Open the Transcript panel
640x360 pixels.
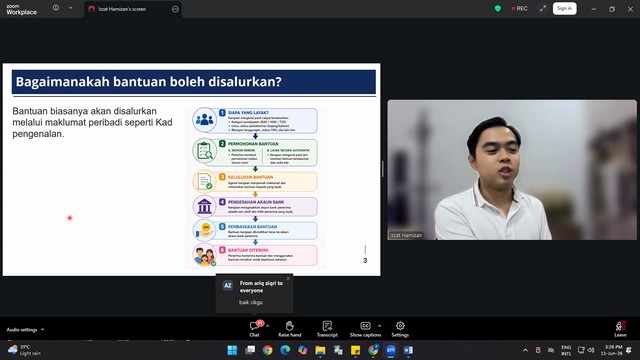(327, 329)
